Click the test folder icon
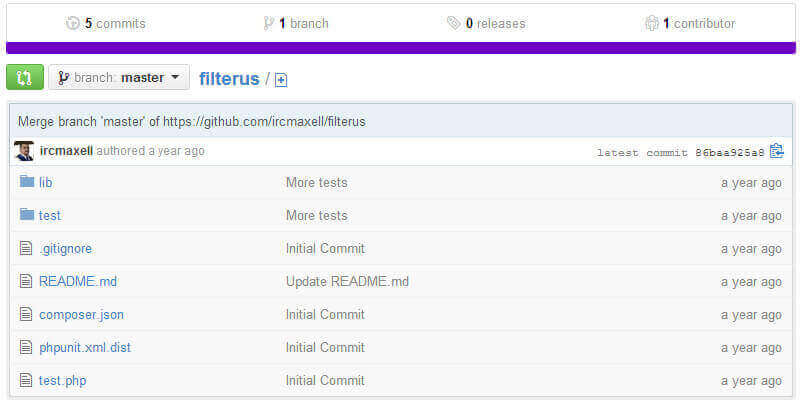 [27, 215]
